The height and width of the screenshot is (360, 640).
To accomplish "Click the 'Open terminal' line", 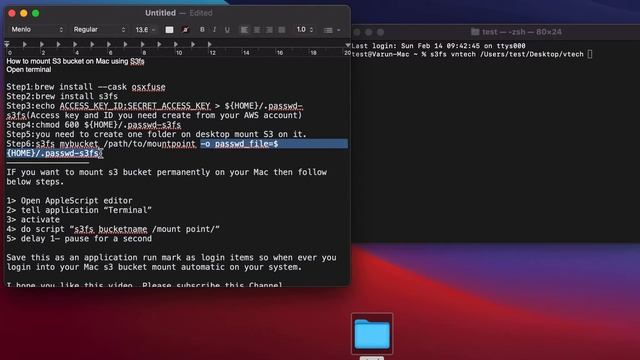I will [x=29, y=69].
